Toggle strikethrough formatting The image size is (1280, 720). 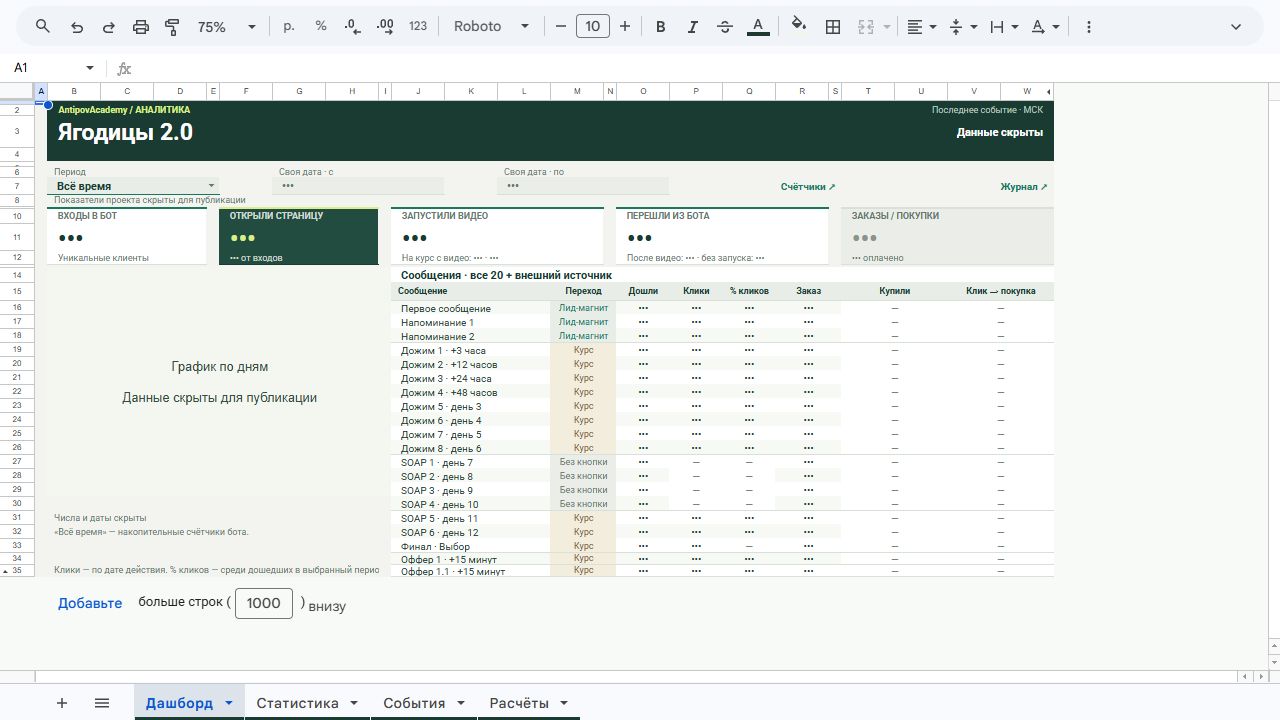pos(725,27)
